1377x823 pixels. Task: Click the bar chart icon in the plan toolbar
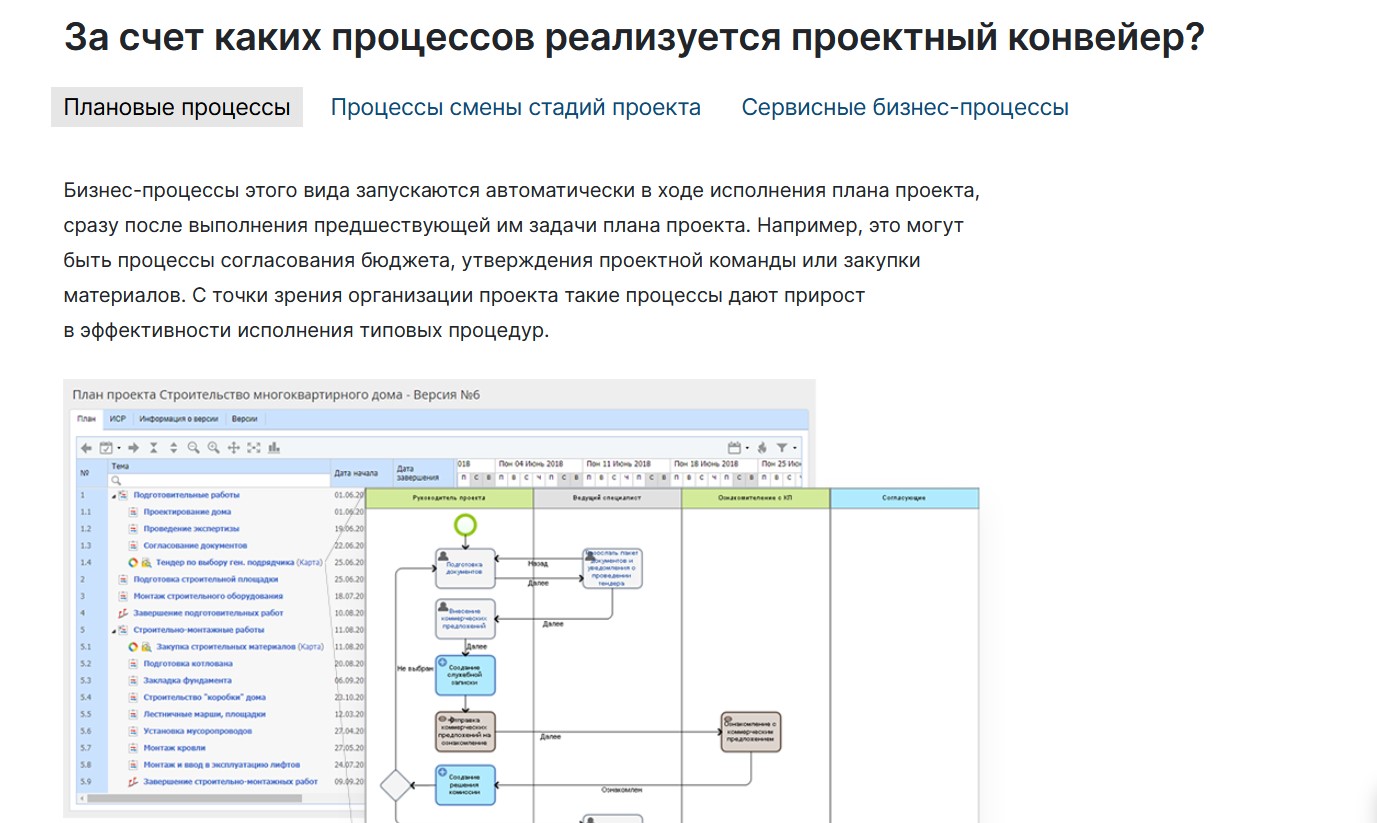[x=274, y=448]
